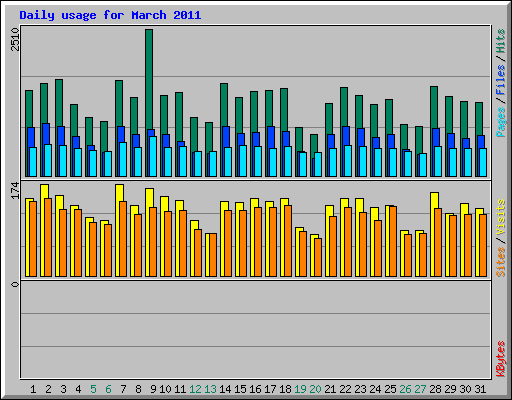Click the day 10 label on the x-axis

[165, 389]
